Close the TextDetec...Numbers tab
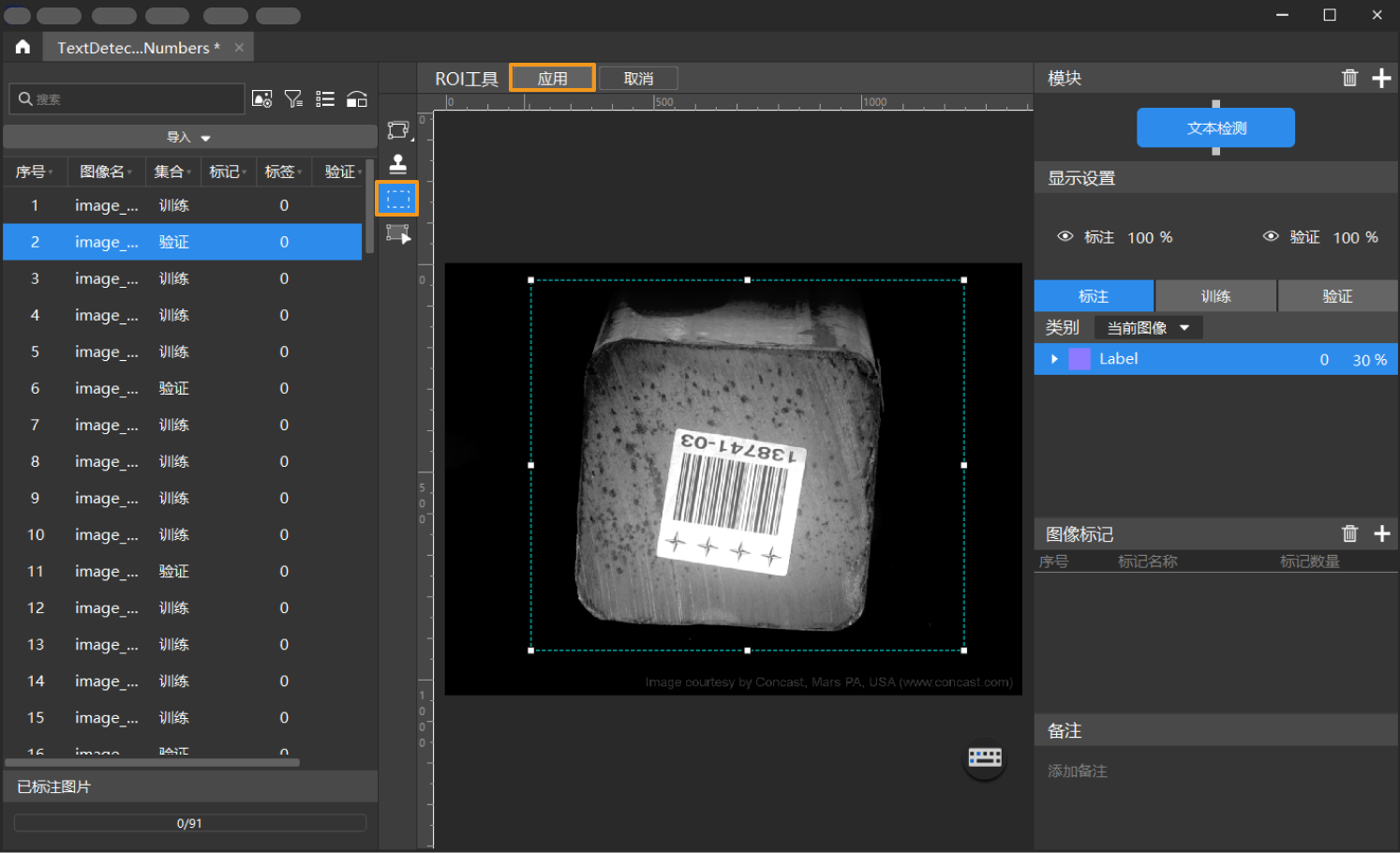This screenshot has height=853, width=1400. 239,48
